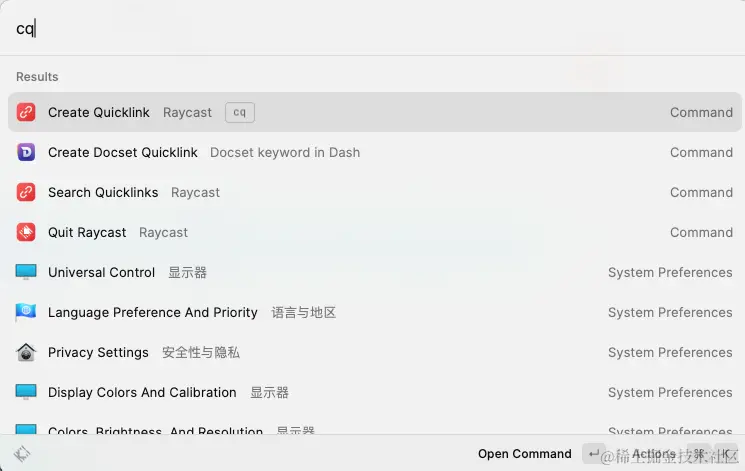This screenshot has height=471, width=745.
Task: Select the Search Quicklinks result
Action: click(x=374, y=192)
